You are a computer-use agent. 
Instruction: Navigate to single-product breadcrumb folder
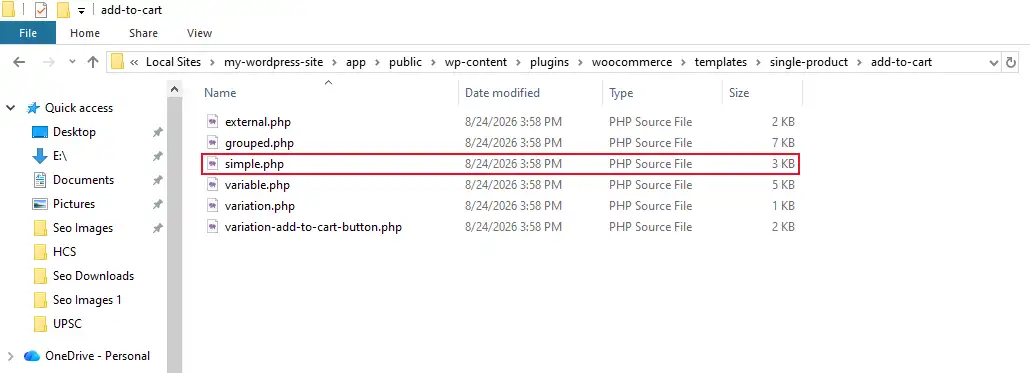click(809, 62)
